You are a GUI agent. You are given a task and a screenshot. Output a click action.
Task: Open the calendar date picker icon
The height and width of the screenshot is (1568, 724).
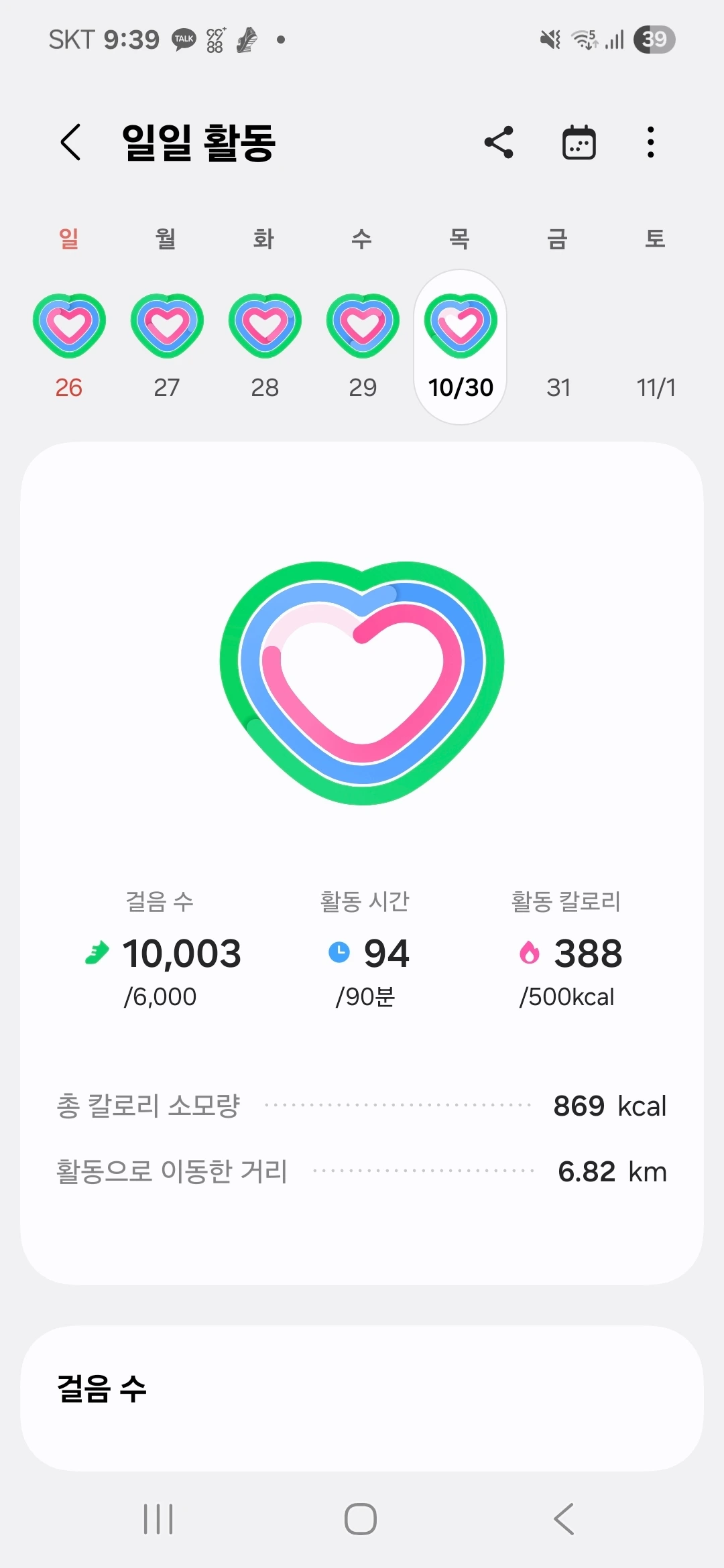pyautogui.click(x=579, y=142)
